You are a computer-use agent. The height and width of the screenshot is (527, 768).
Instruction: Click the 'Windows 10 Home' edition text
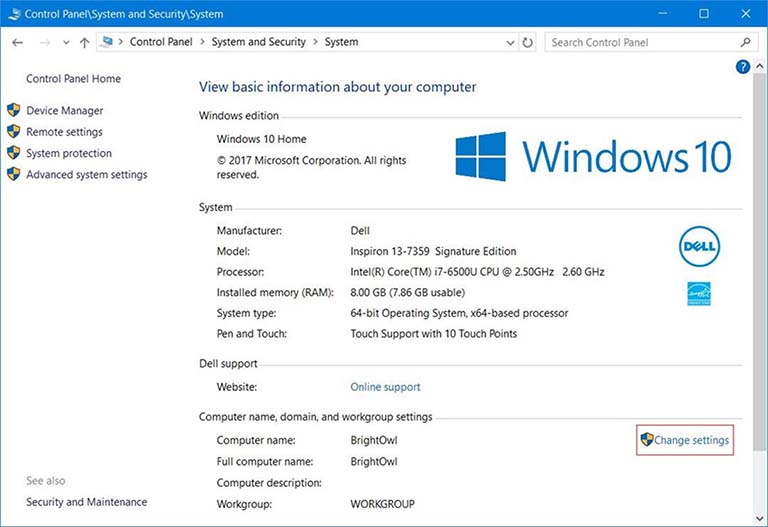tap(262, 139)
